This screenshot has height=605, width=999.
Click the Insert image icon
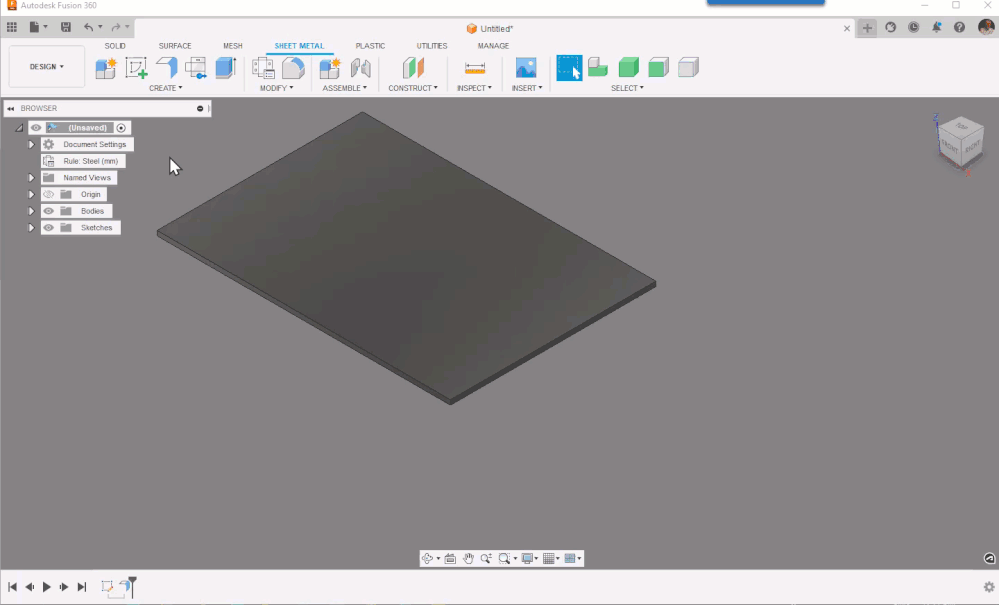click(526, 68)
